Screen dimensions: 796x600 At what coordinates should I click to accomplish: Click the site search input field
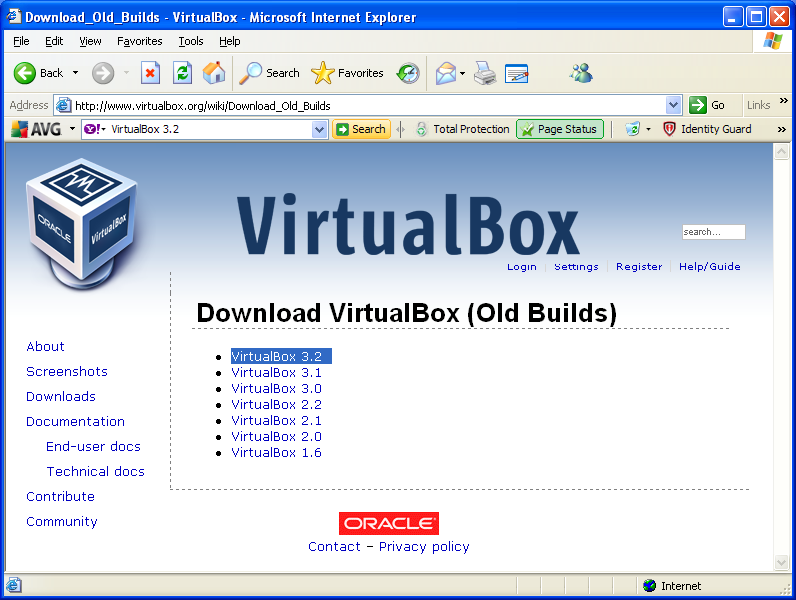coord(713,232)
